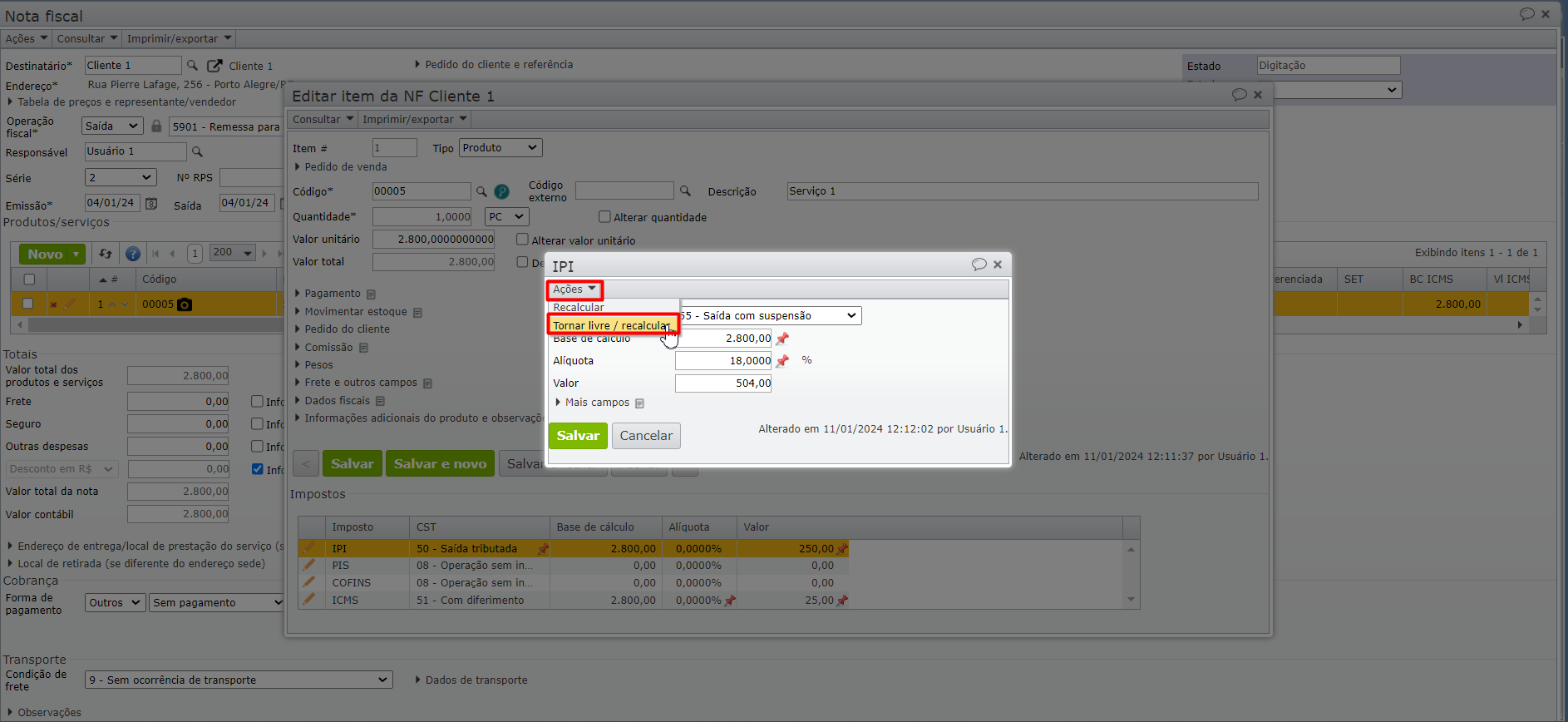
Task: Click the Quantidade input field
Action: (422, 217)
